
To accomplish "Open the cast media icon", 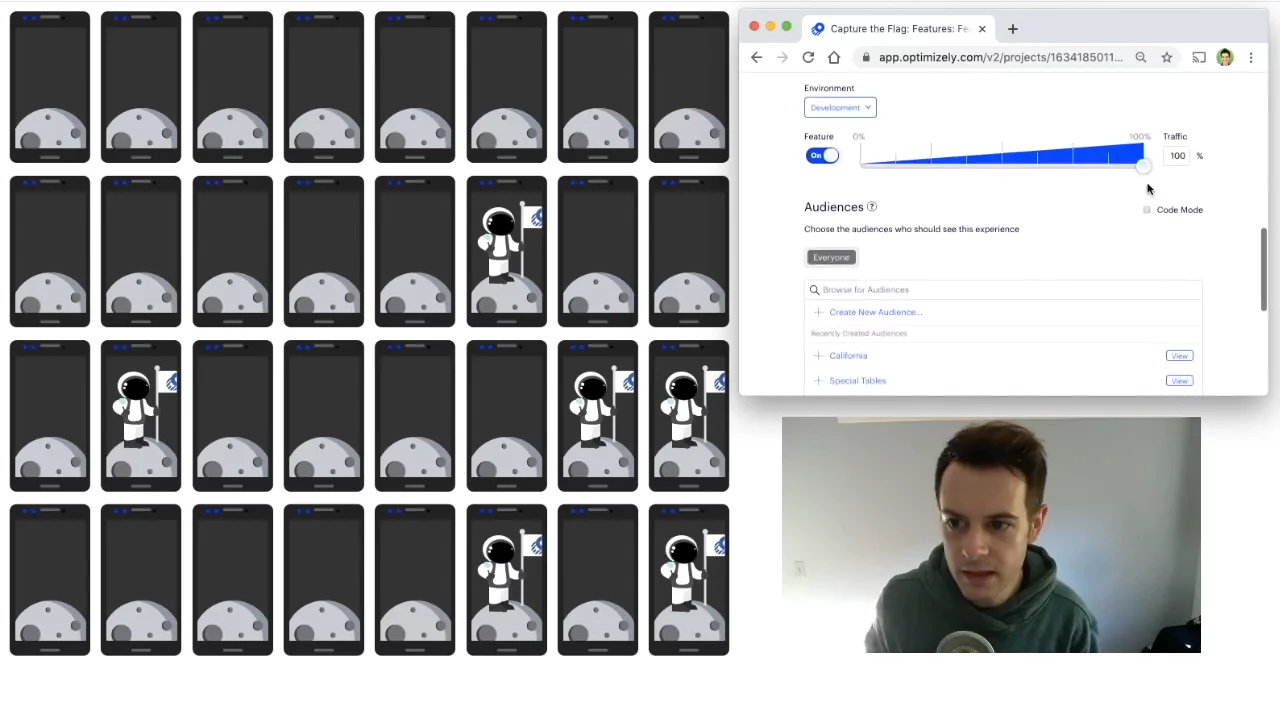I will [x=1198, y=58].
